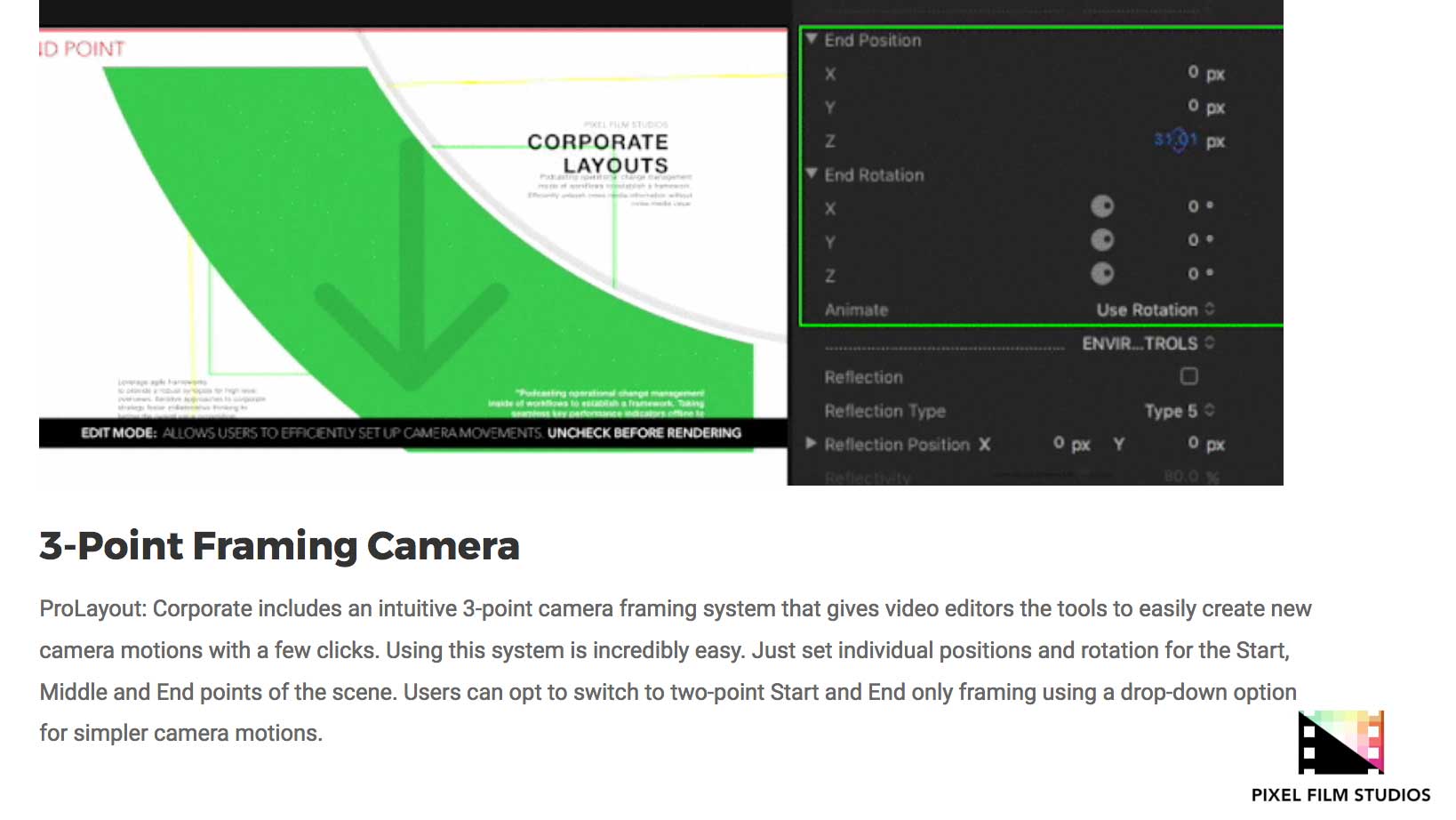Click the End Rotation X dial
The width and height of the screenshot is (1456, 820).
[1102, 206]
